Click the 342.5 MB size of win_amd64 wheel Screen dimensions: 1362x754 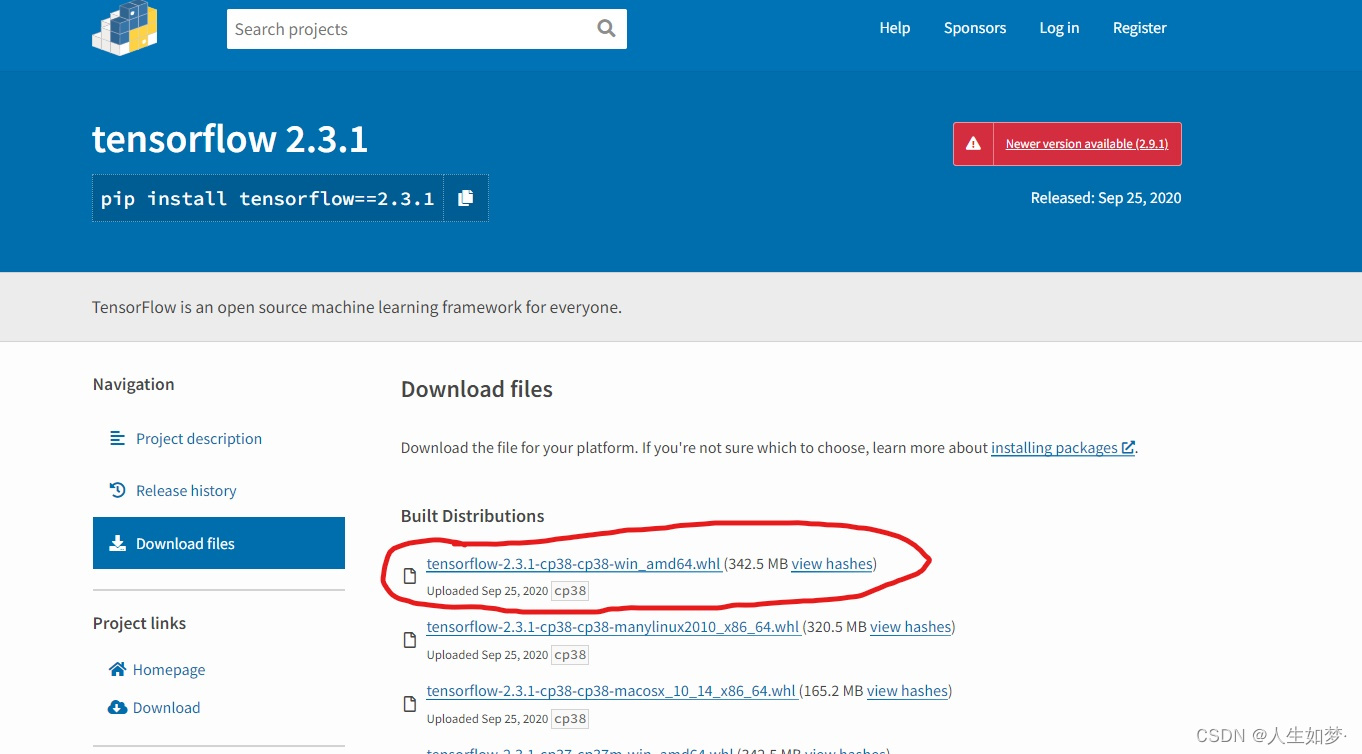pos(758,564)
